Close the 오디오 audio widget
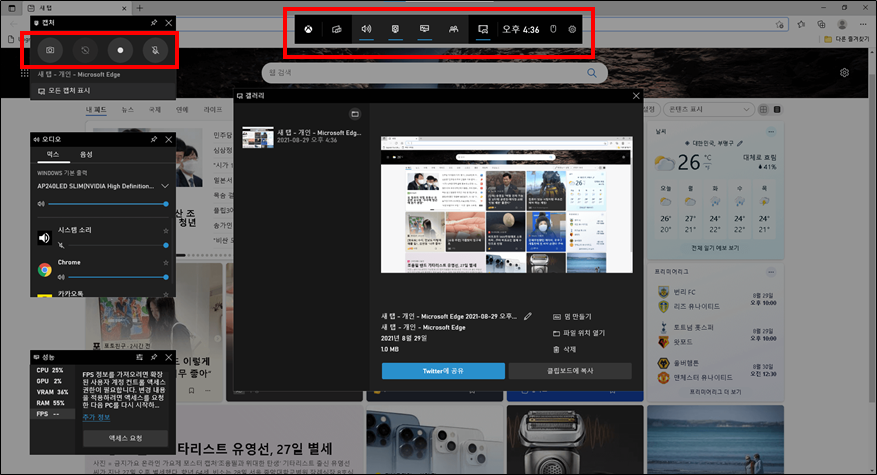877x475 pixels. pos(168,139)
